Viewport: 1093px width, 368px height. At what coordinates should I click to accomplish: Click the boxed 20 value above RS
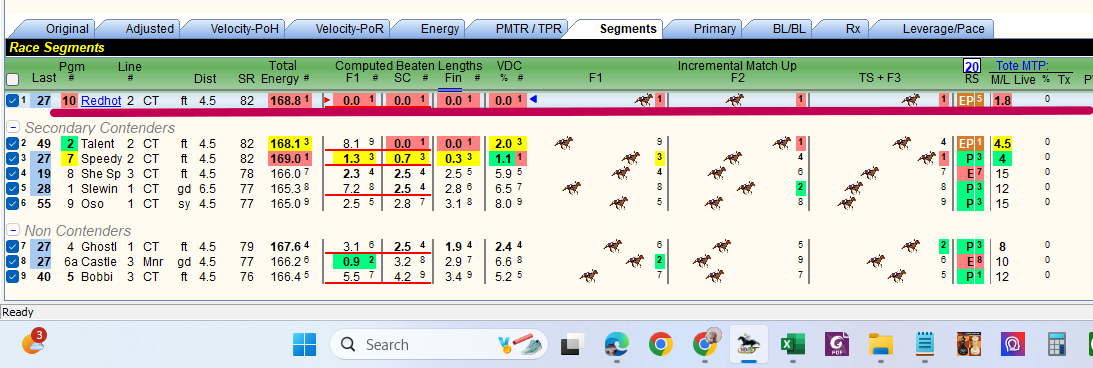point(972,66)
